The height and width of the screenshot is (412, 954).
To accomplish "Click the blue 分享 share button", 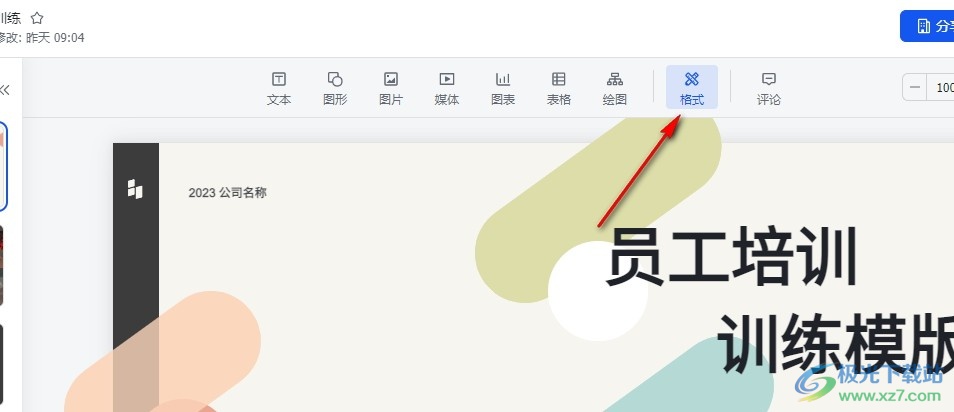I will click(x=927, y=26).
